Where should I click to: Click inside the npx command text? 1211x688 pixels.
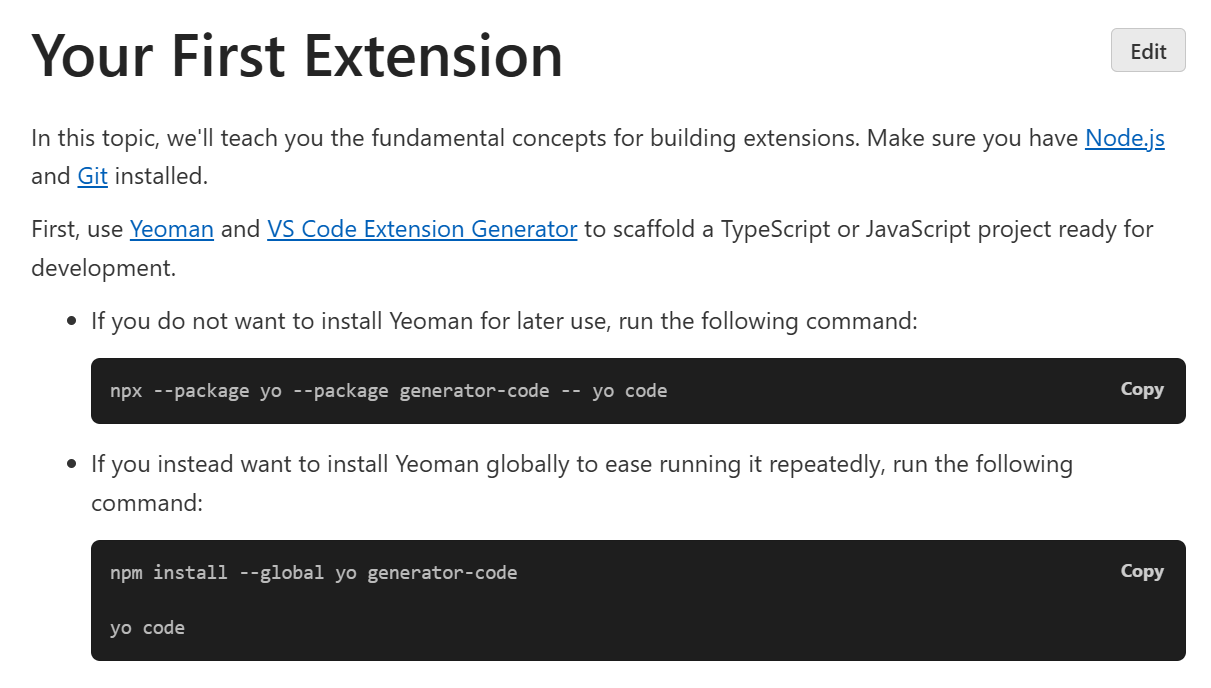pyautogui.click(x=388, y=391)
